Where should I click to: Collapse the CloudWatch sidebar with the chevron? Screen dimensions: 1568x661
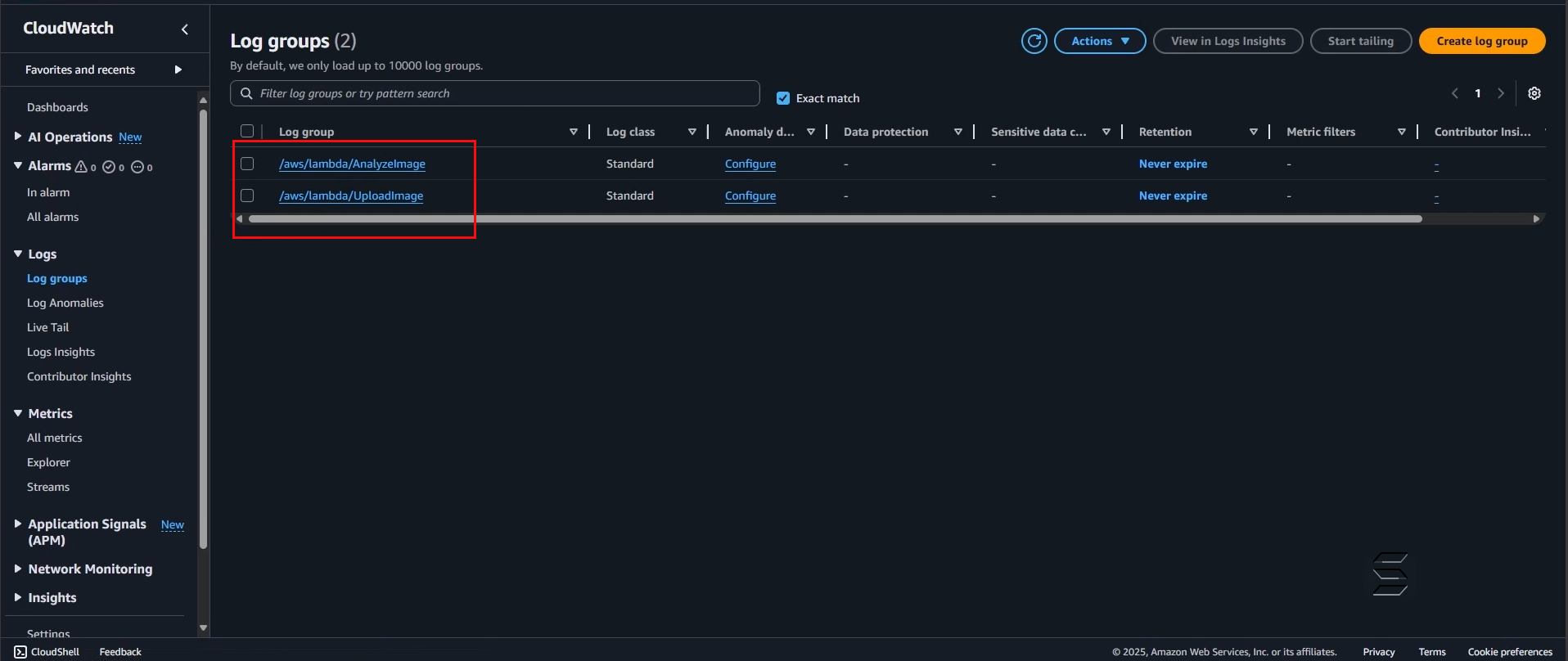pyautogui.click(x=185, y=29)
